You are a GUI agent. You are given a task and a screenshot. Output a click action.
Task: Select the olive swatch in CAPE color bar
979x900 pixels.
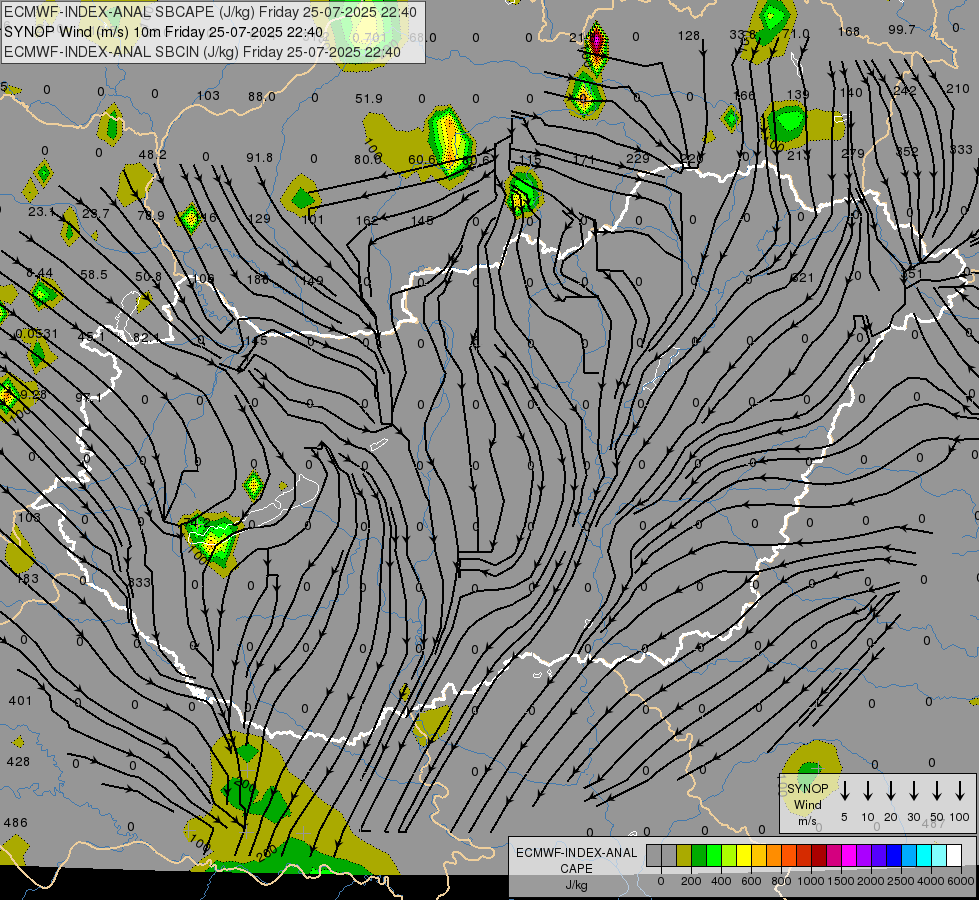click(684, 856)
